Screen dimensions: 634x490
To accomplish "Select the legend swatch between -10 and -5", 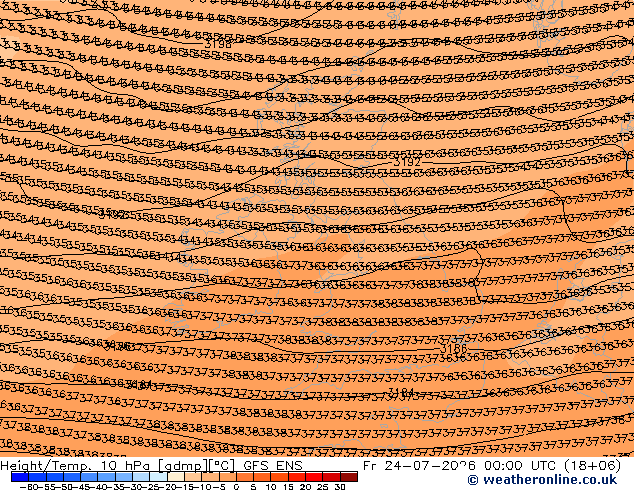I will click(211, 477).
